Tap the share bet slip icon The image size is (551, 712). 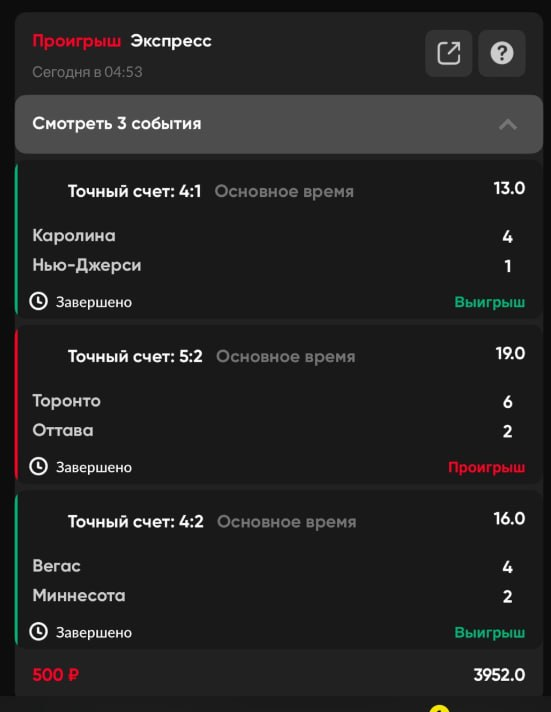coord(448,53)
